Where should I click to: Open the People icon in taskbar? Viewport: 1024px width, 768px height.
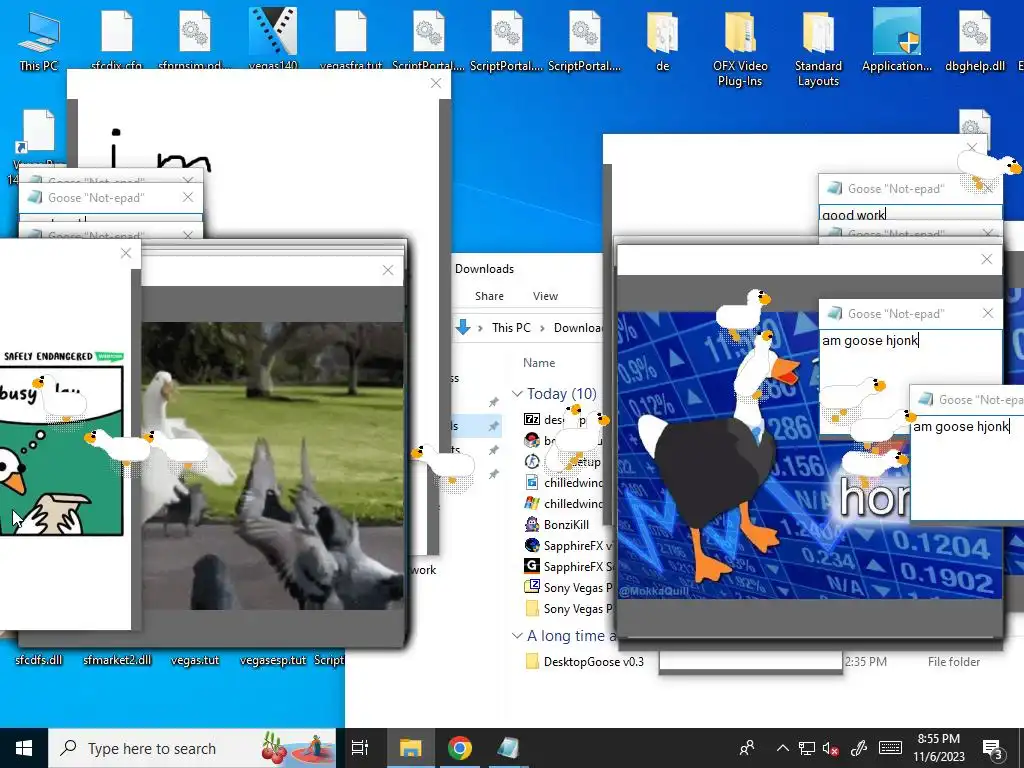746,748
